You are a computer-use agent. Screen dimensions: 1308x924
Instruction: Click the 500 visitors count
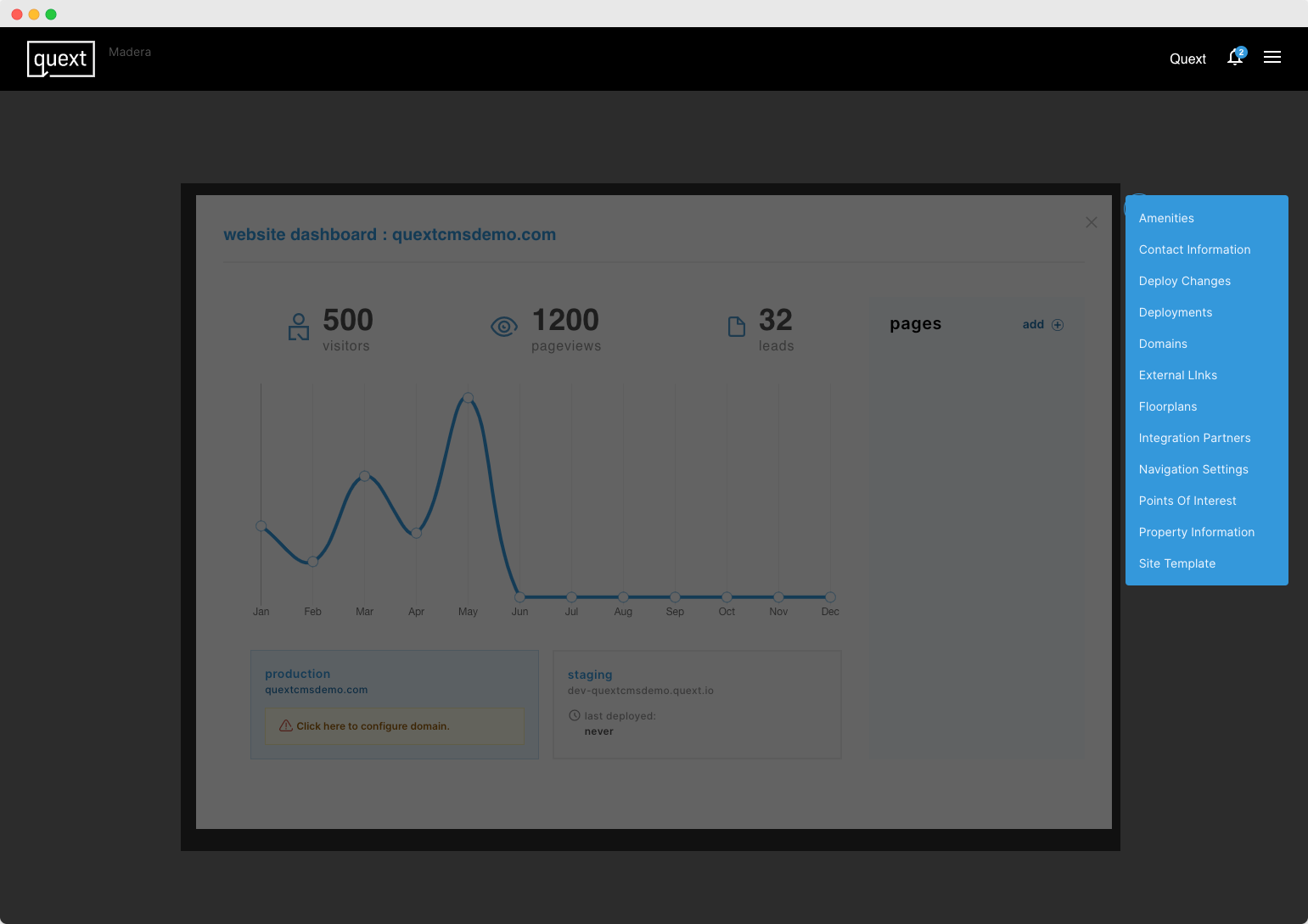348,320
